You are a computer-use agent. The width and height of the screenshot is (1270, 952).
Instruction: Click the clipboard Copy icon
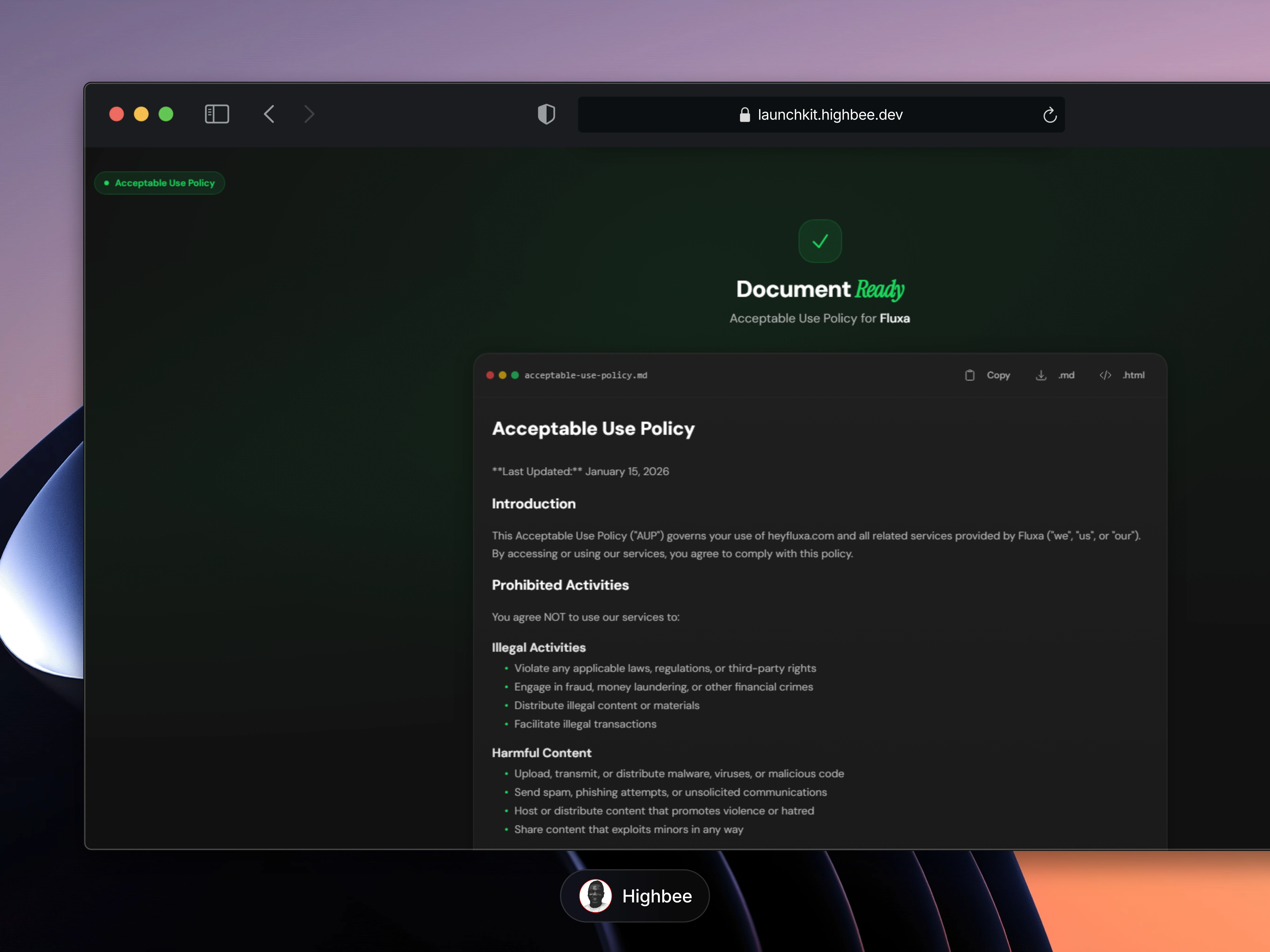click(970, 375)
